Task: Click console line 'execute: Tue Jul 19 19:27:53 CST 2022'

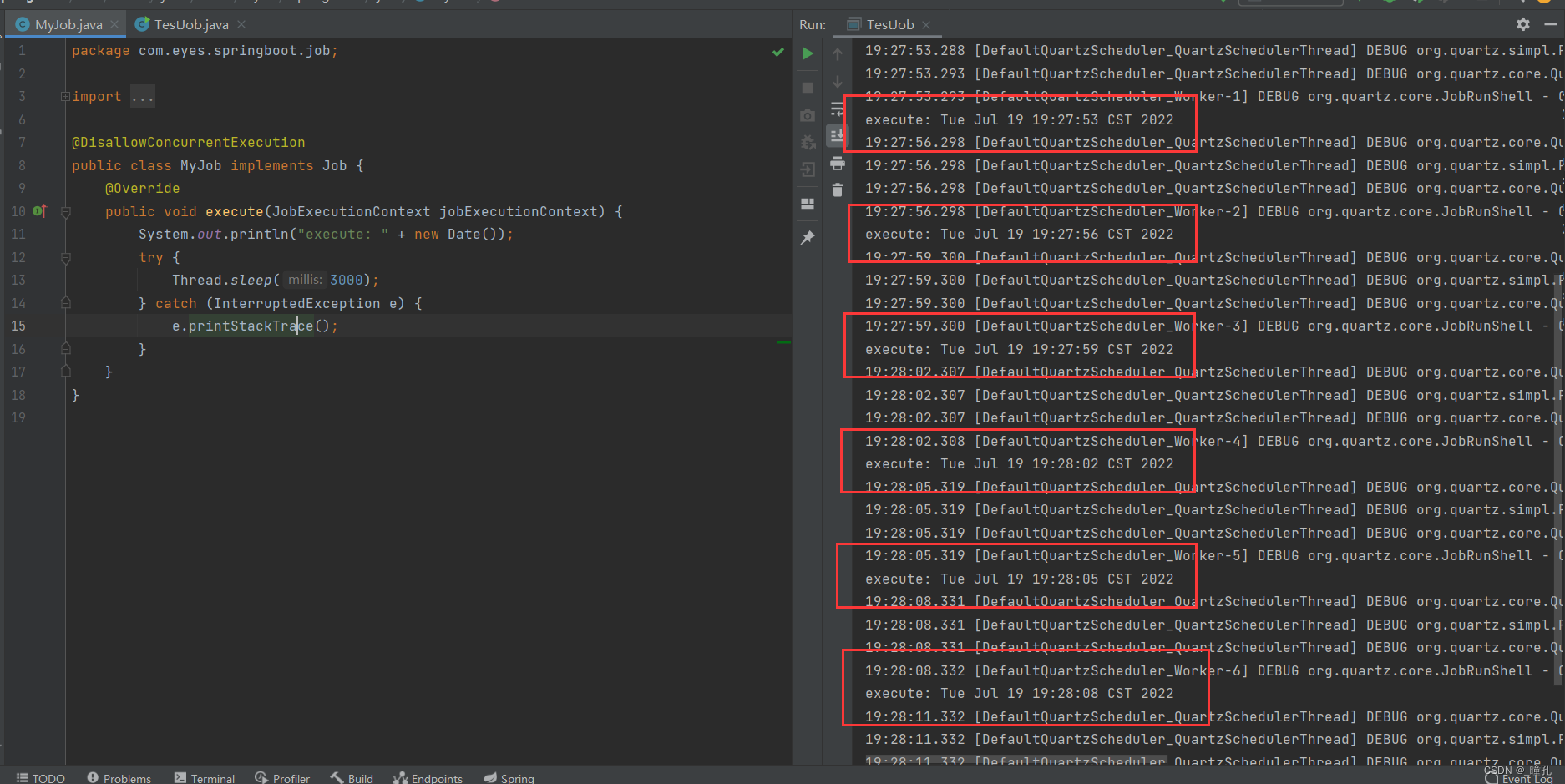Action: (x=1020, y=119)
